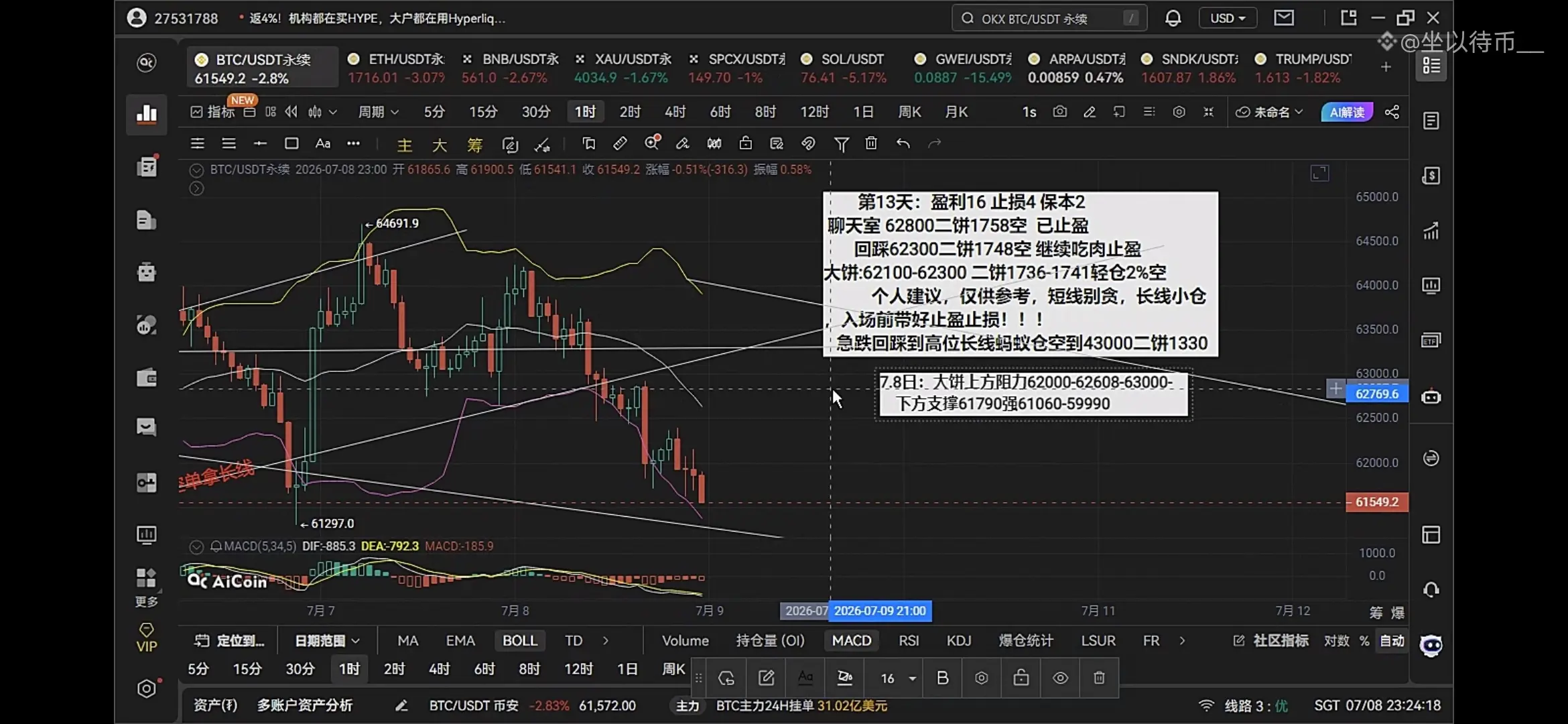Open the settings gear in the left sidebar
This screenshot has width=1568, height=724.
(146, 688)
